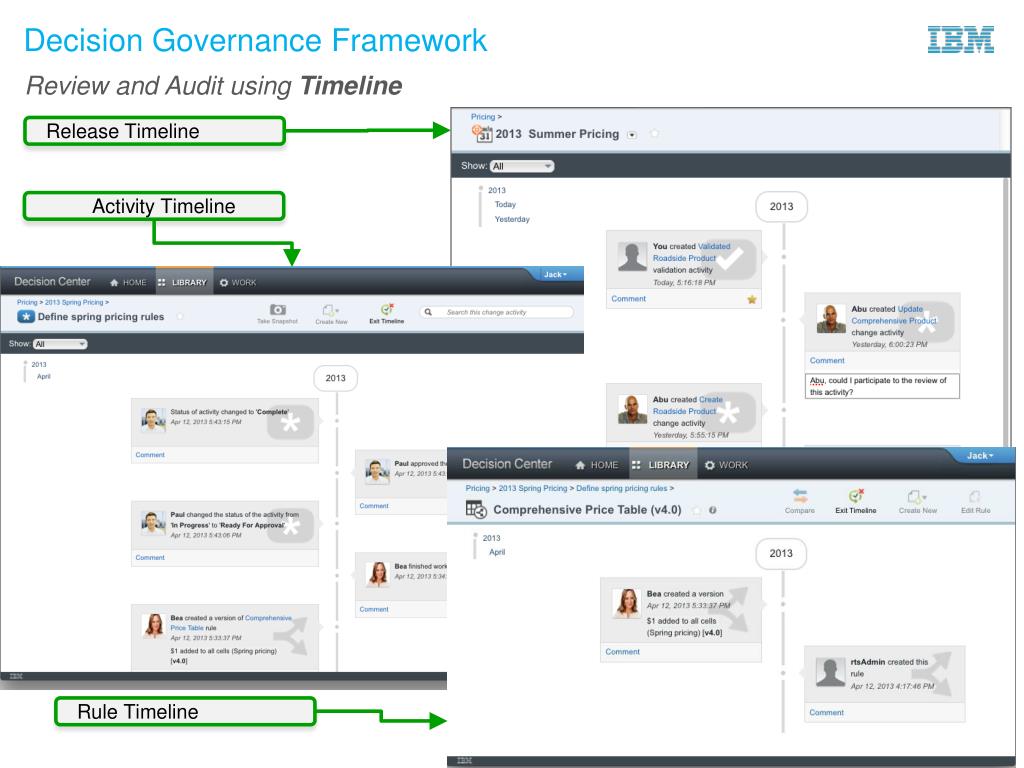Click 2013 year bubble in Release timeline
Viewport: 1024px width, 768px height.
pos(781,206)
